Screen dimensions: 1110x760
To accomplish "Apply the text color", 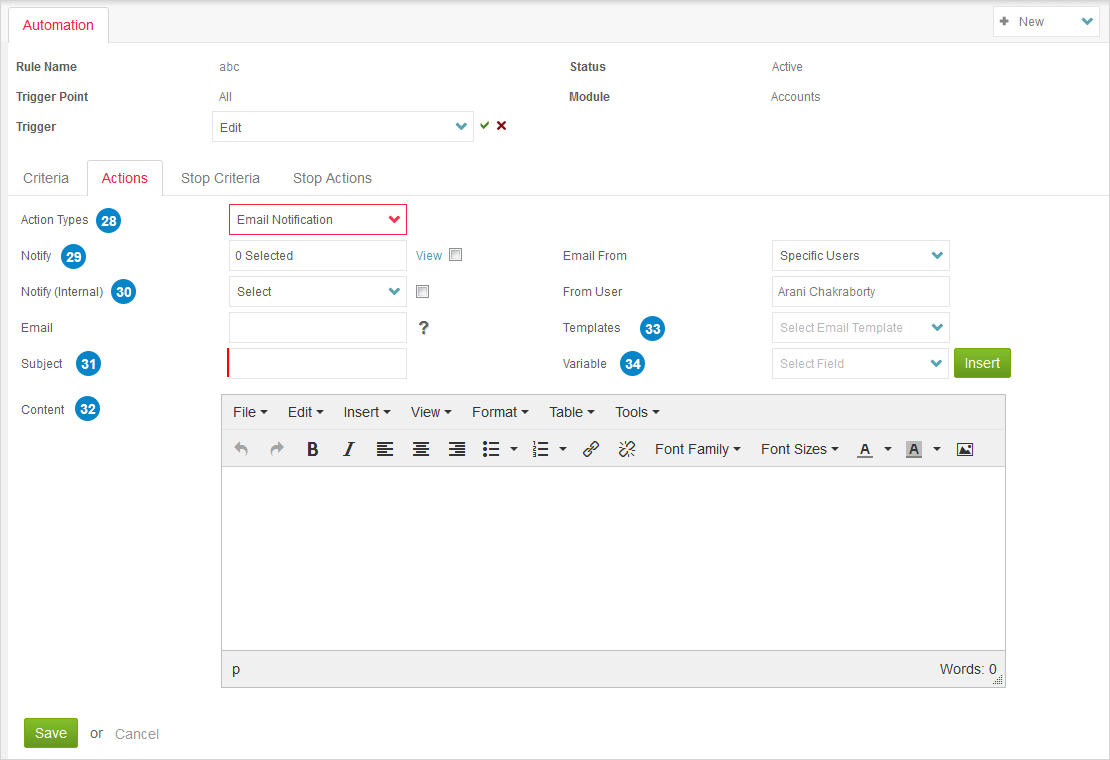I will pos(864,449).
